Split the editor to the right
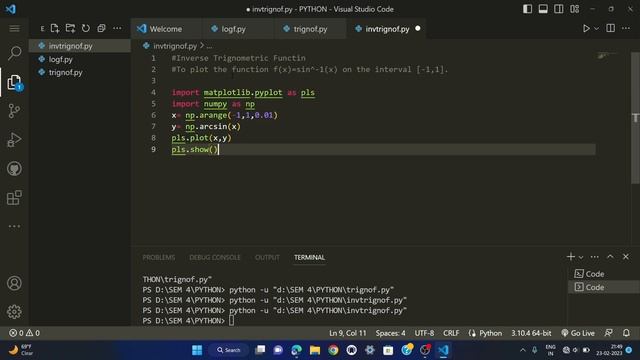The image size is (640, 360). (x=611, y=28)
